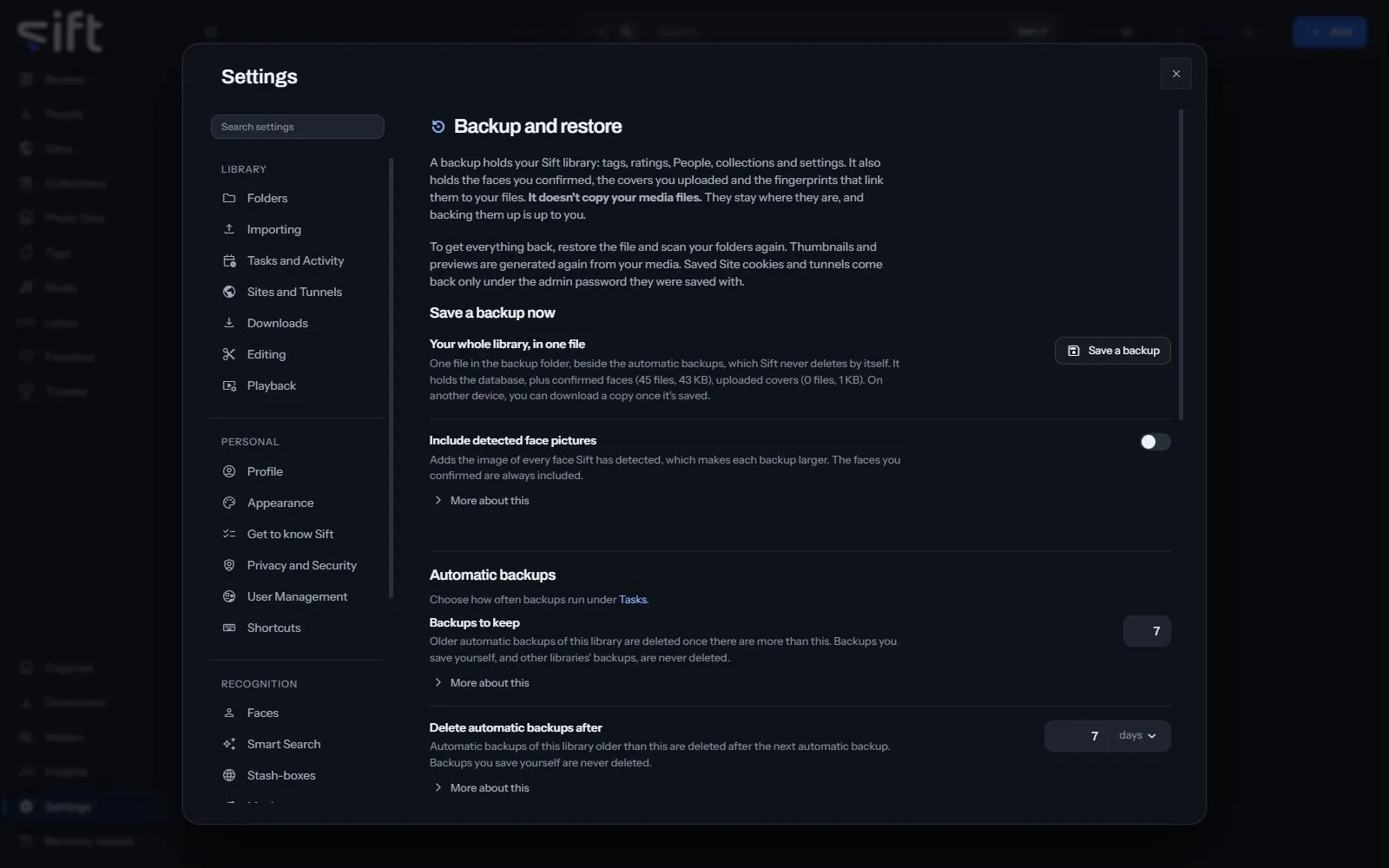Open Profile via its person icon

pyautogui.click(x=229, y=471)
